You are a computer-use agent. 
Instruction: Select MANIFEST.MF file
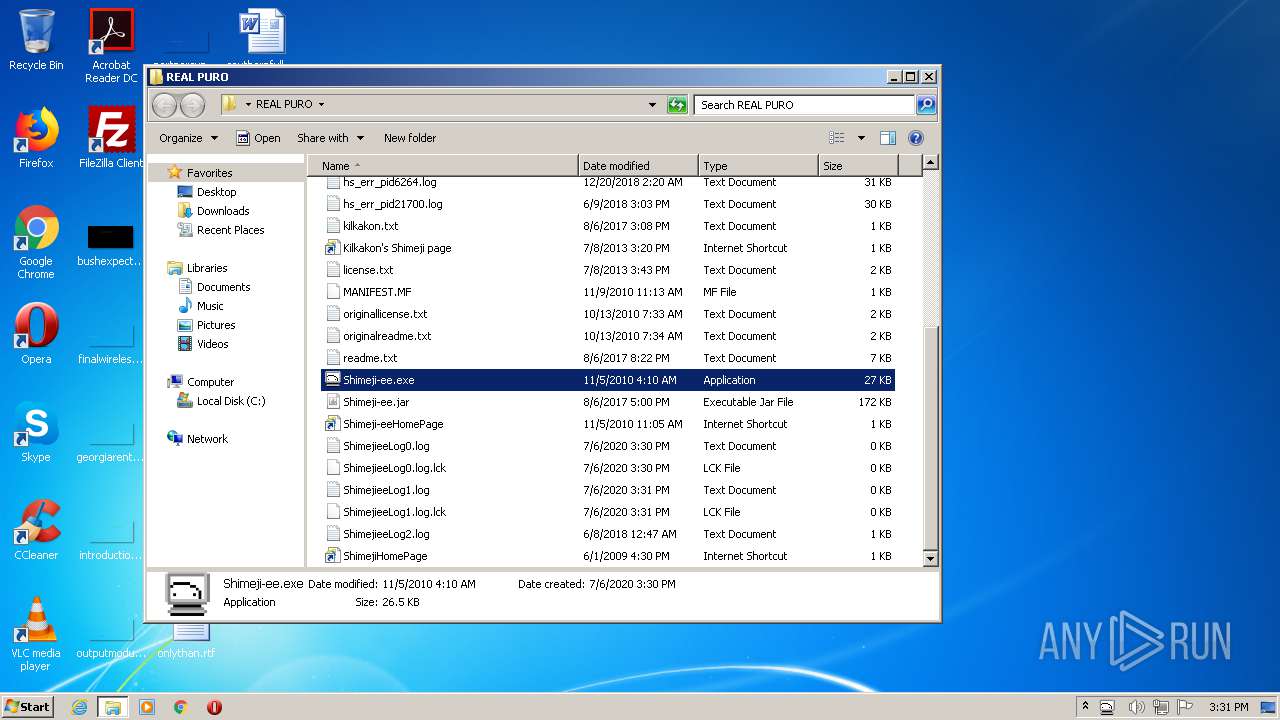tap(377, 292)
